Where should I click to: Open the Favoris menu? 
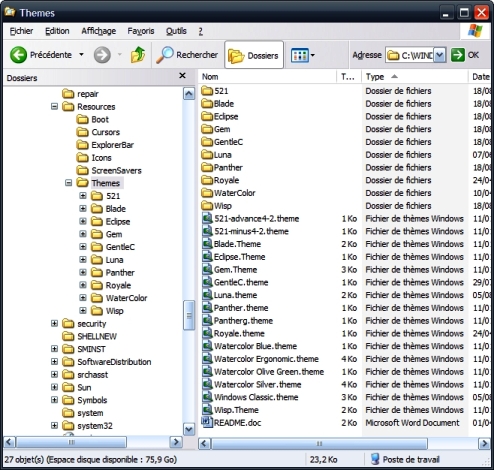click(x=141, y=31)
